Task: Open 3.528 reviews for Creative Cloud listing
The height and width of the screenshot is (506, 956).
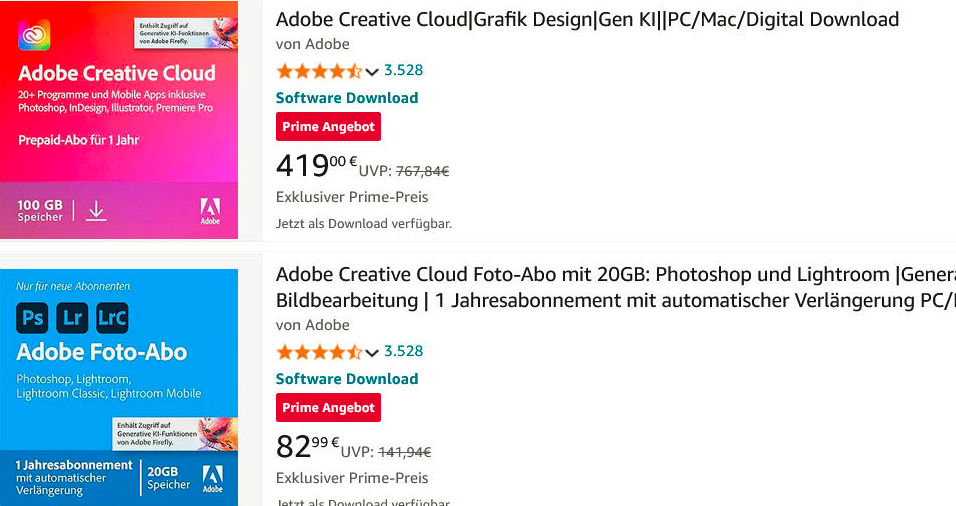Action: pos(404,70)
